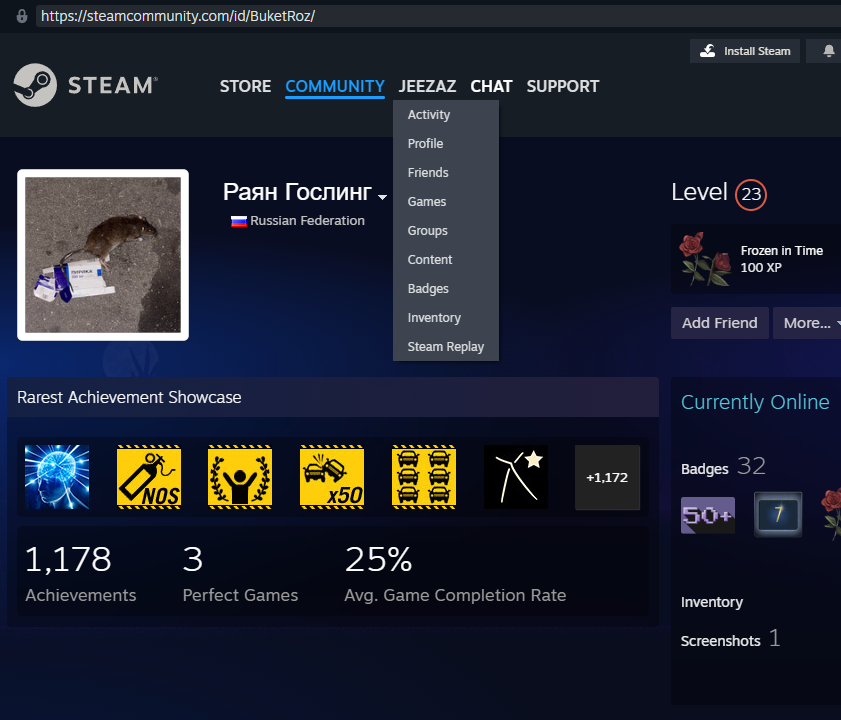Select Badges from the dropdown menu

[x=446, y=289]
